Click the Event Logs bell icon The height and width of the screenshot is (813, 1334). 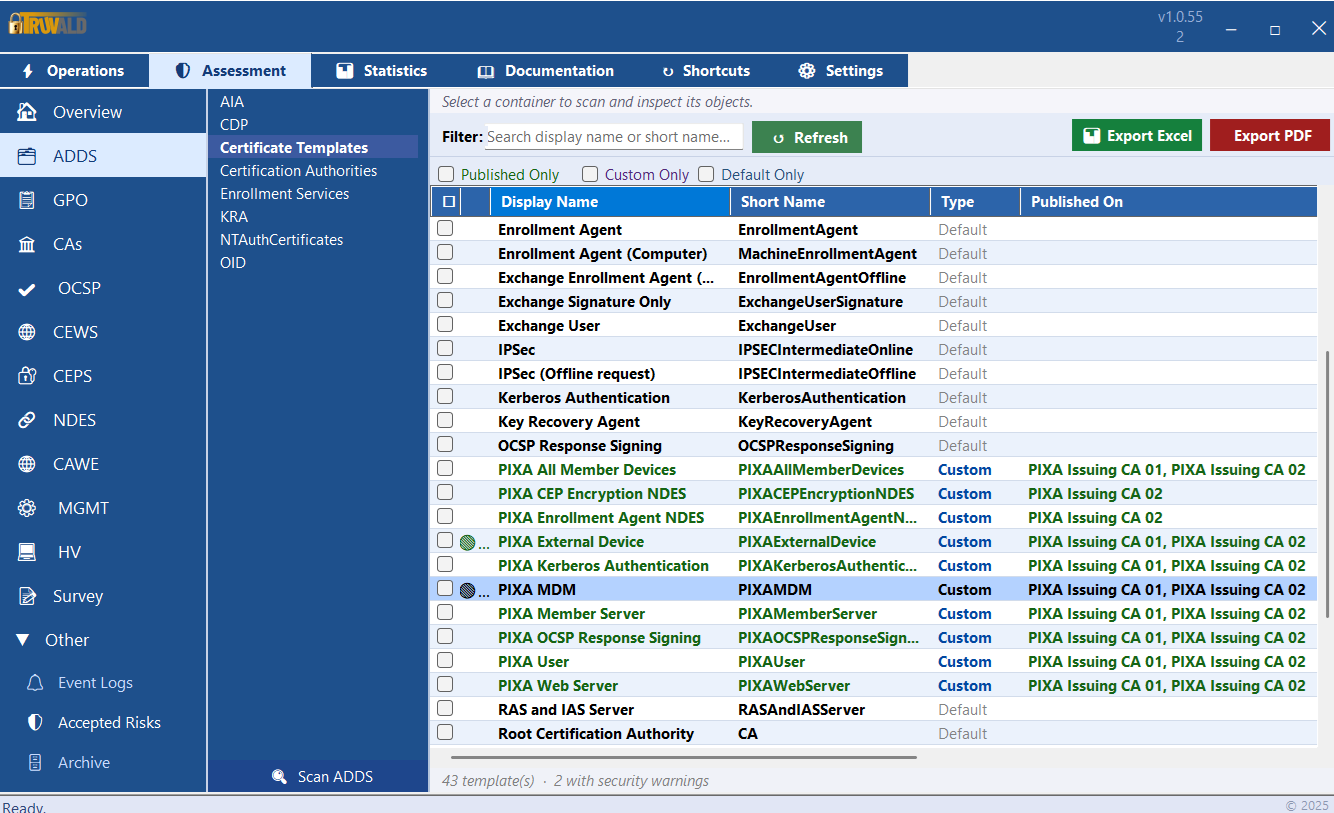pos(35,683)
